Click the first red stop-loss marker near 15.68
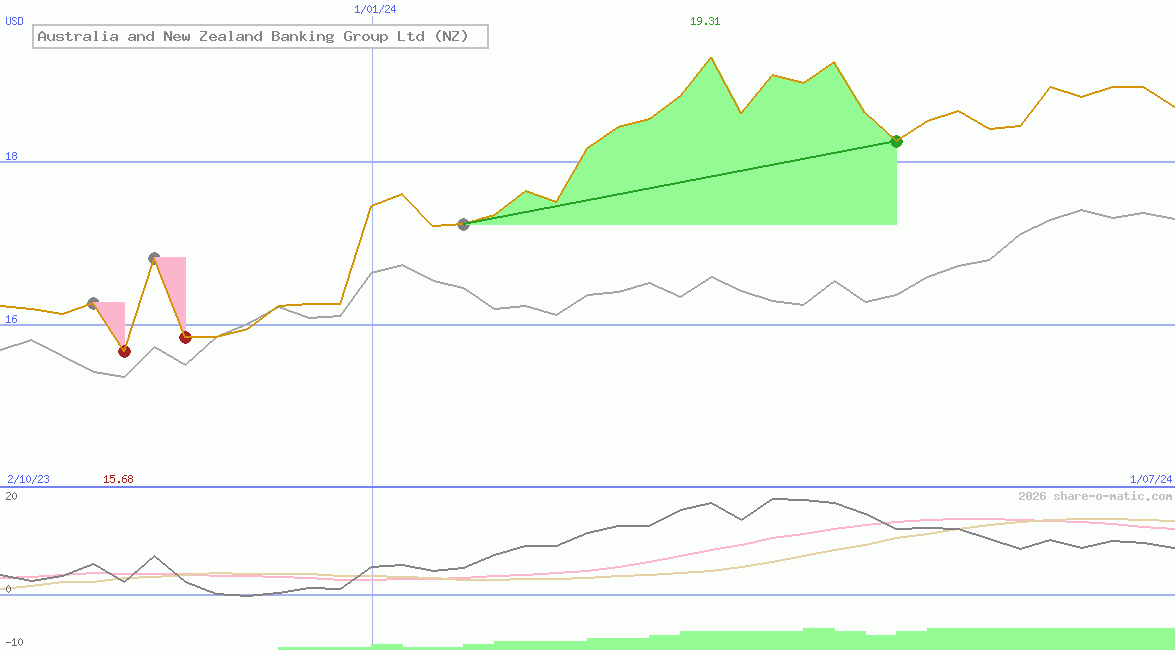1175x650 pixels. point(124,351)
